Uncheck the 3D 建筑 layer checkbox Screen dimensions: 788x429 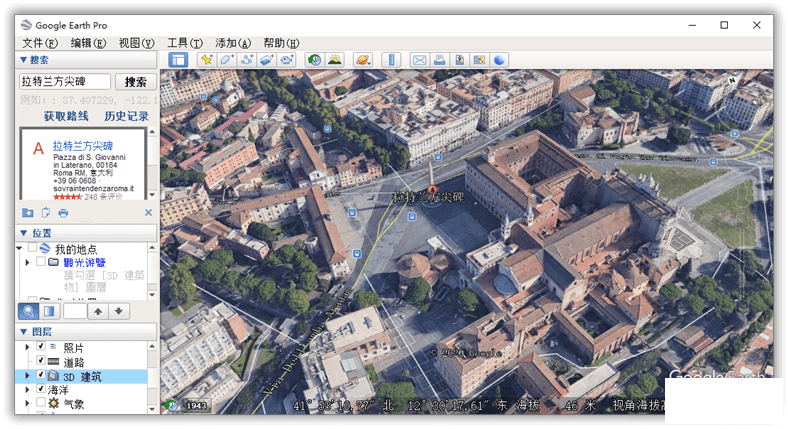pos(41,374)
